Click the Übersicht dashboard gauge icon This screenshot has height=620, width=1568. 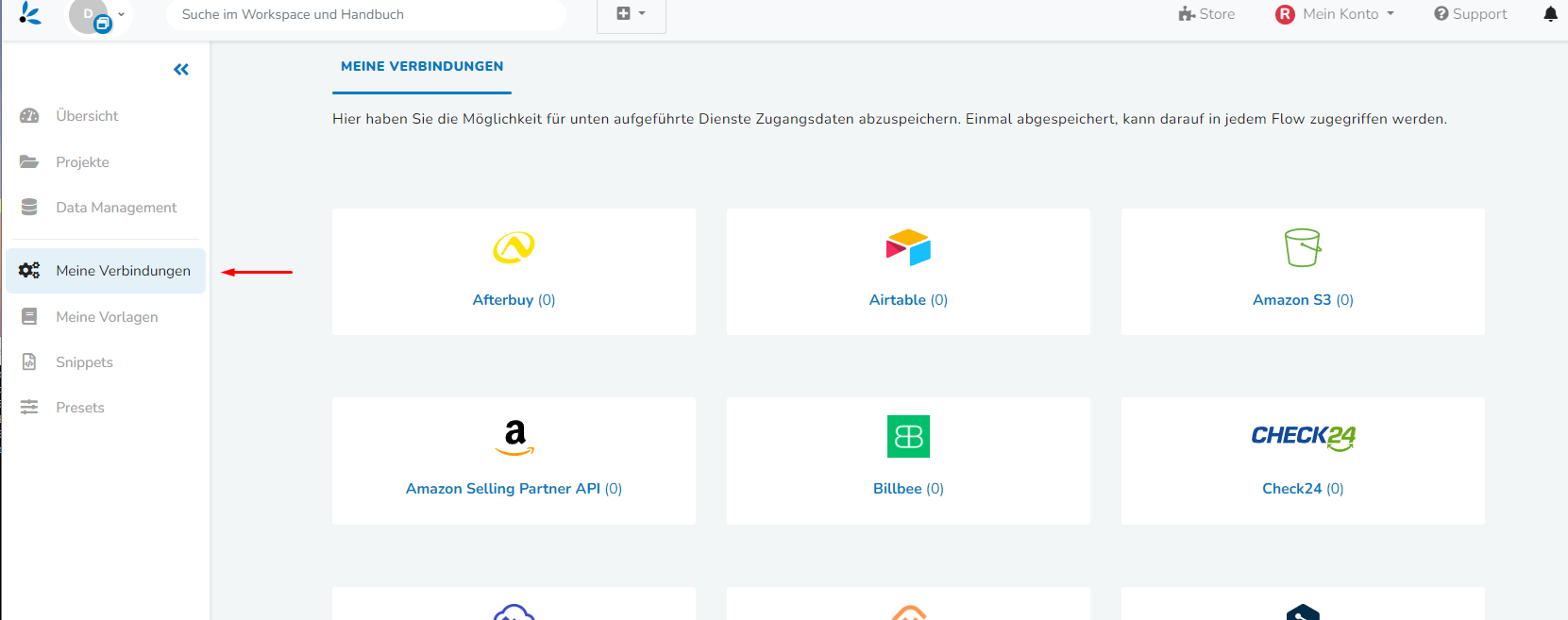point(29,116)
